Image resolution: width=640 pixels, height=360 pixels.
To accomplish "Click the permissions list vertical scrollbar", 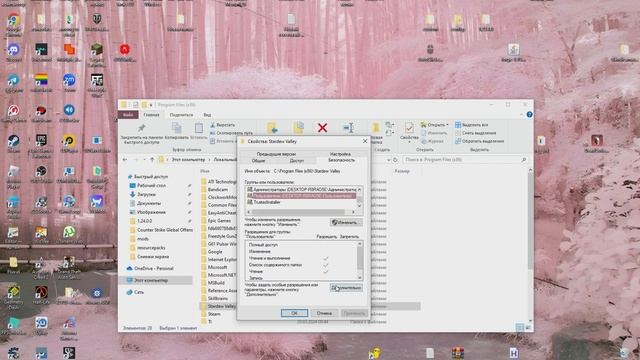I will click(x=360, y=257).
